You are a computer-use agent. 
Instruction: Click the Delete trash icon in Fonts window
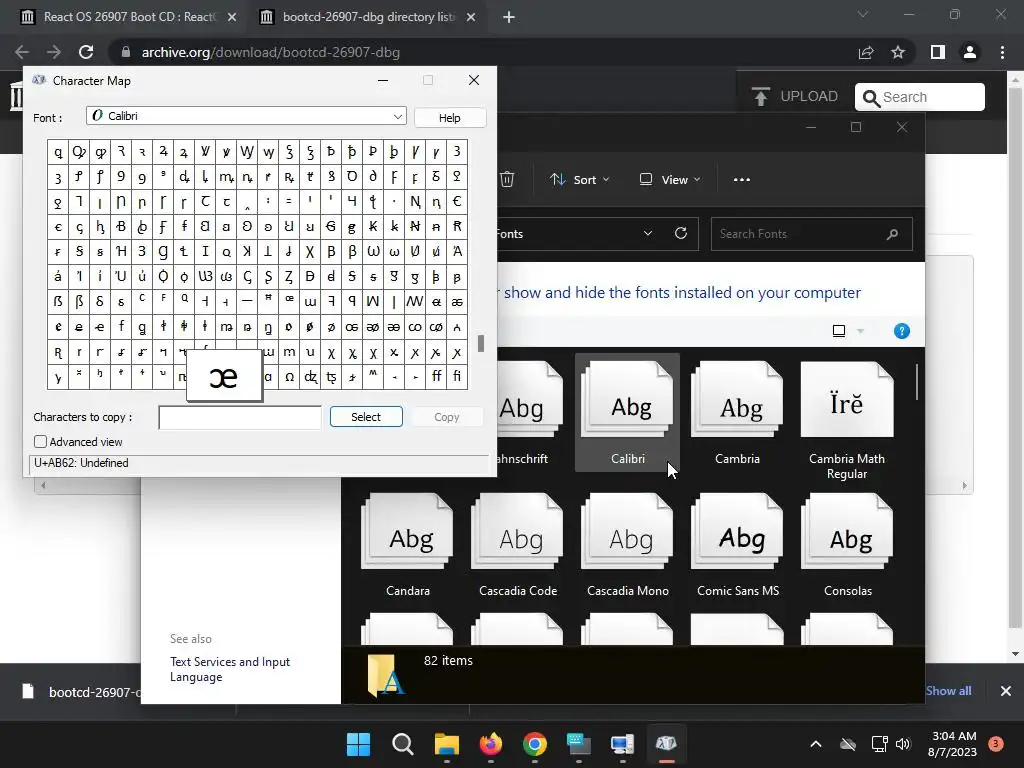[507, 179]
